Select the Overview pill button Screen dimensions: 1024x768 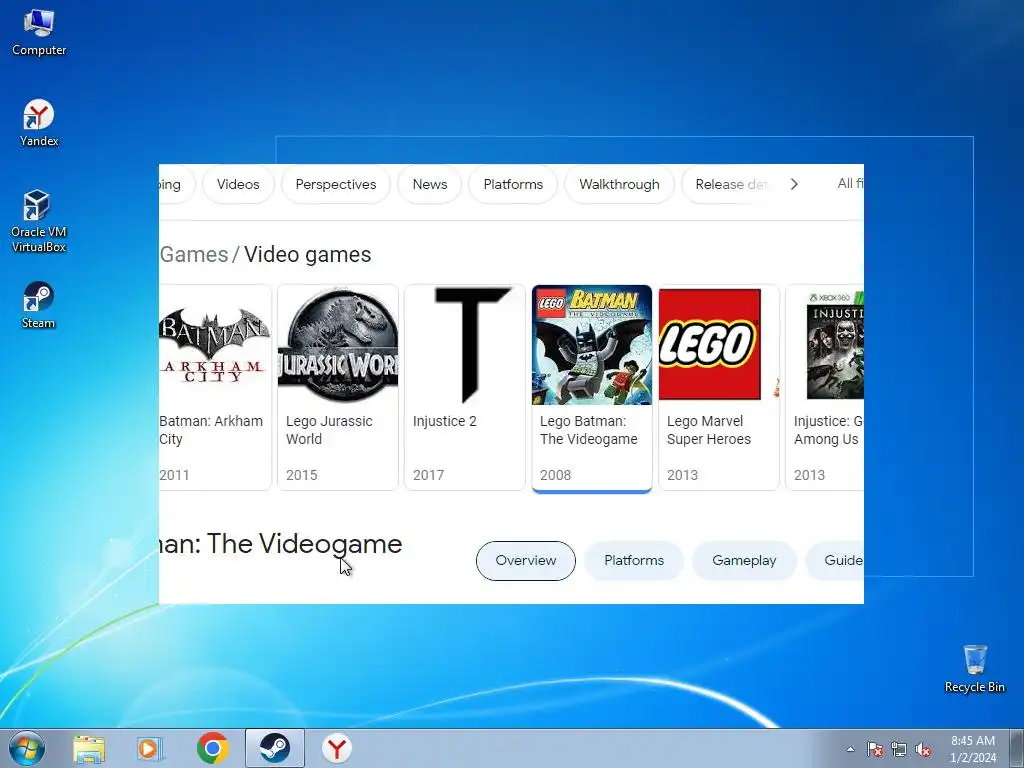coord(526,560)
